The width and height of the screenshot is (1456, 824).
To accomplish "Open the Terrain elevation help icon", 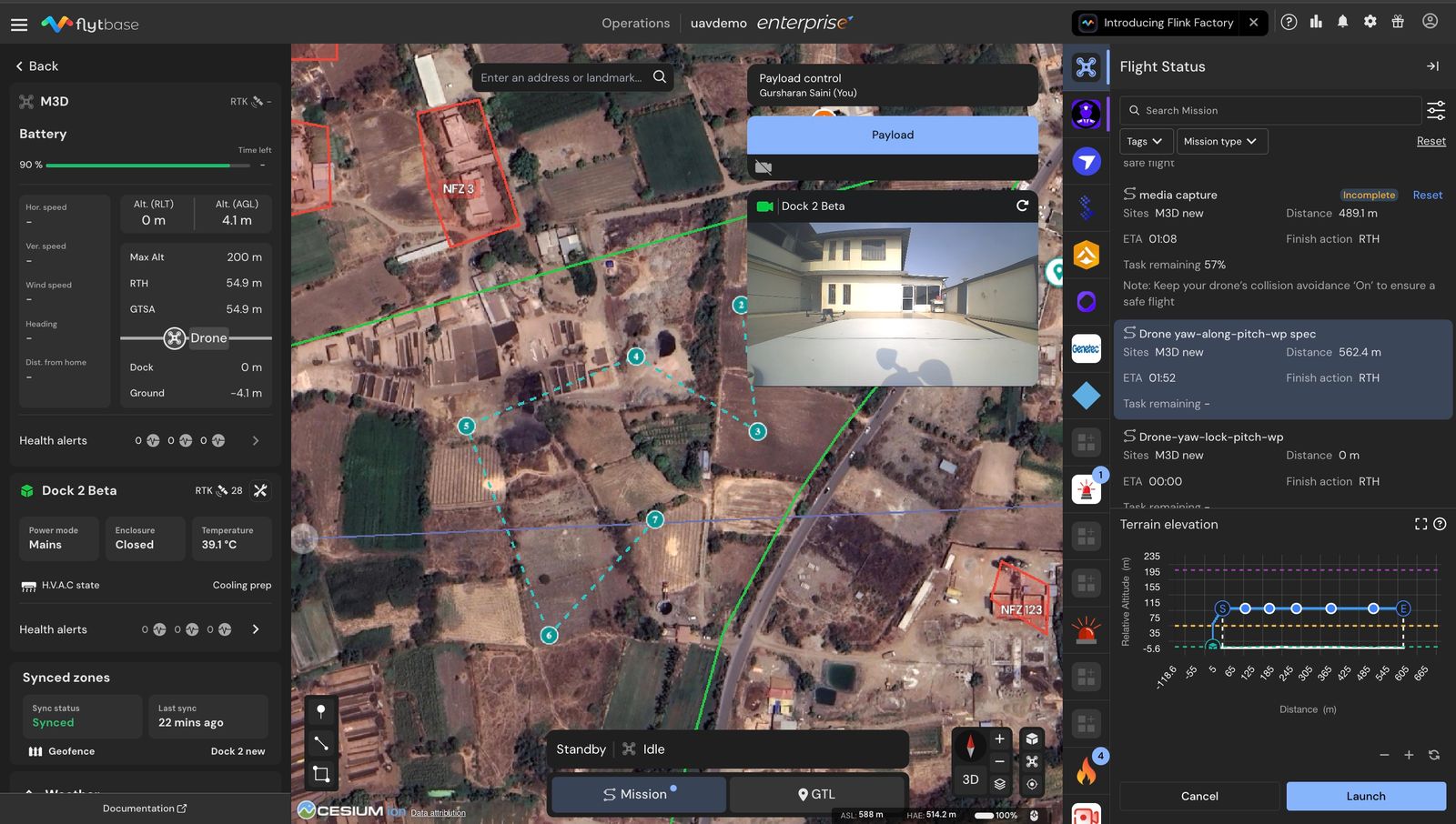I will 1440,524.
